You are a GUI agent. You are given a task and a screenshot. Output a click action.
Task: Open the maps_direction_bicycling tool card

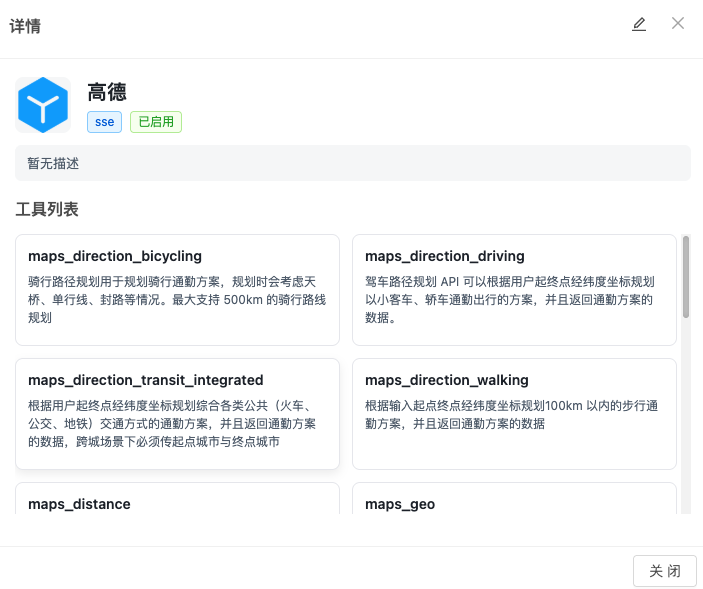coord(177,290)
